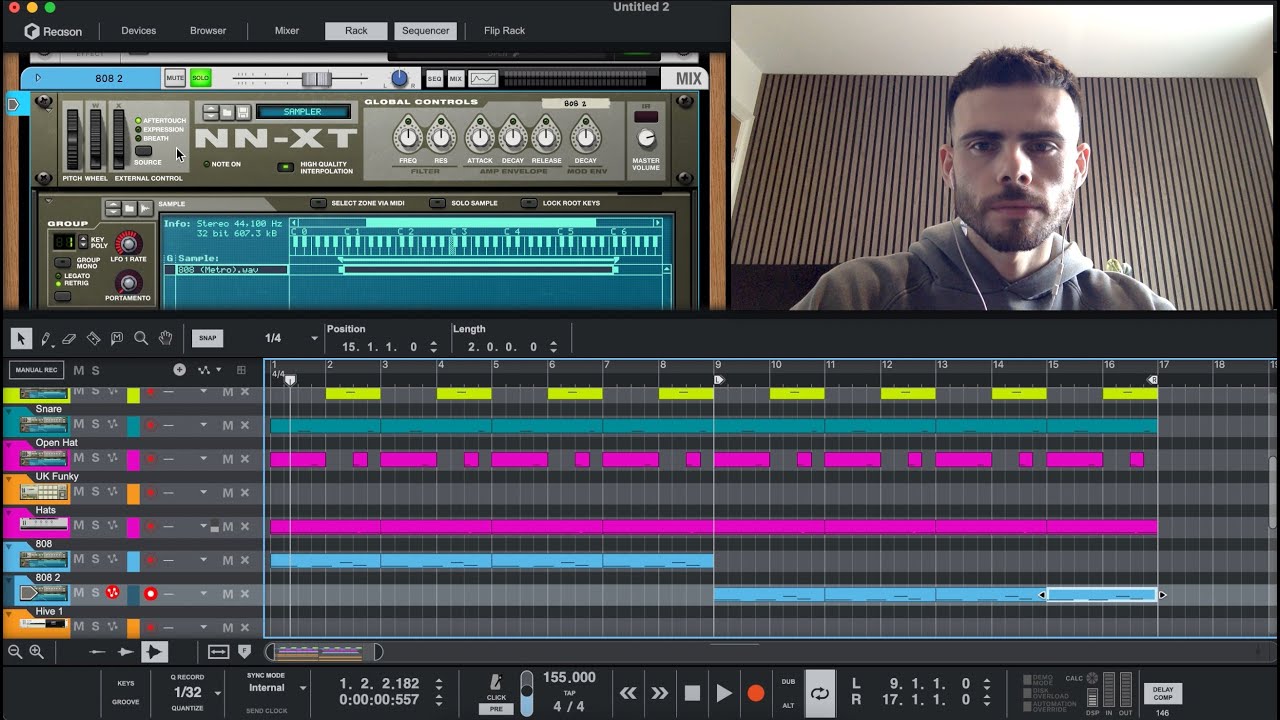Open the Devices menu
This screenshot has width=1280, height=720.
(x=139, y=30)
